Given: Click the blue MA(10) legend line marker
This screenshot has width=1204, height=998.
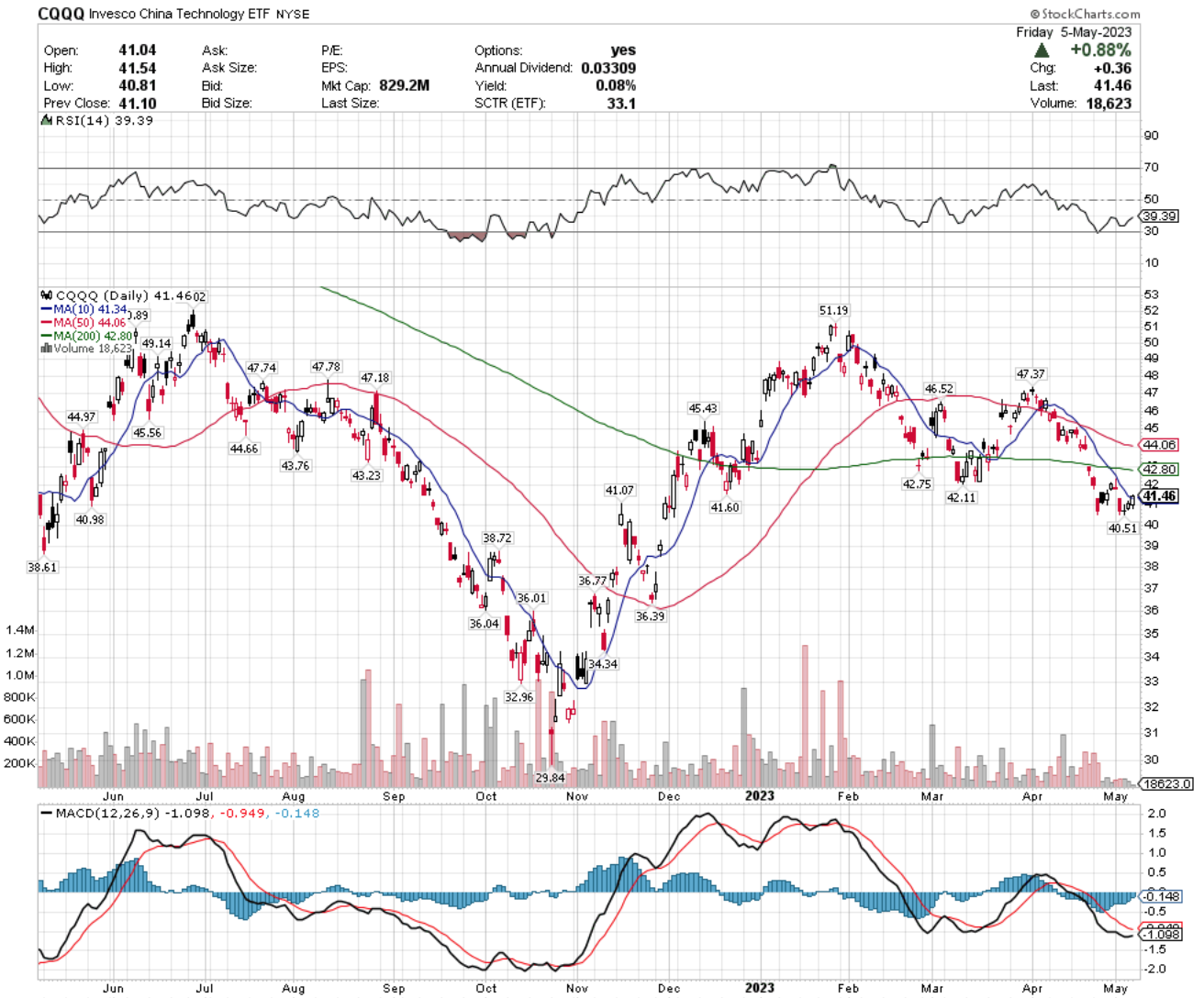Looking at the screenshot, I should [47, 310].
